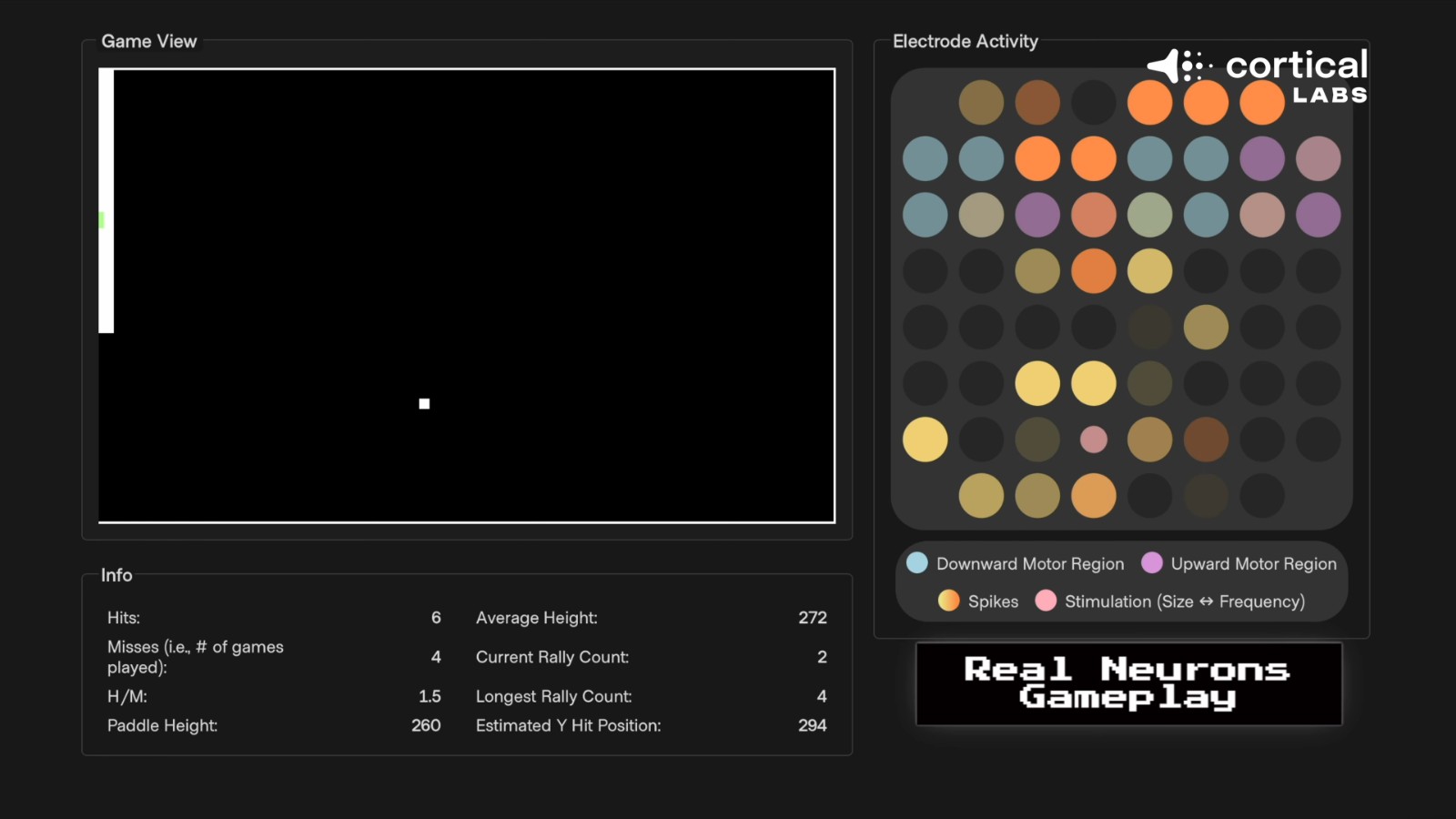Click the Upward Motor Region purple swatch
The height and width of the screenshot is (819, 1456).
click(1151, 563)
